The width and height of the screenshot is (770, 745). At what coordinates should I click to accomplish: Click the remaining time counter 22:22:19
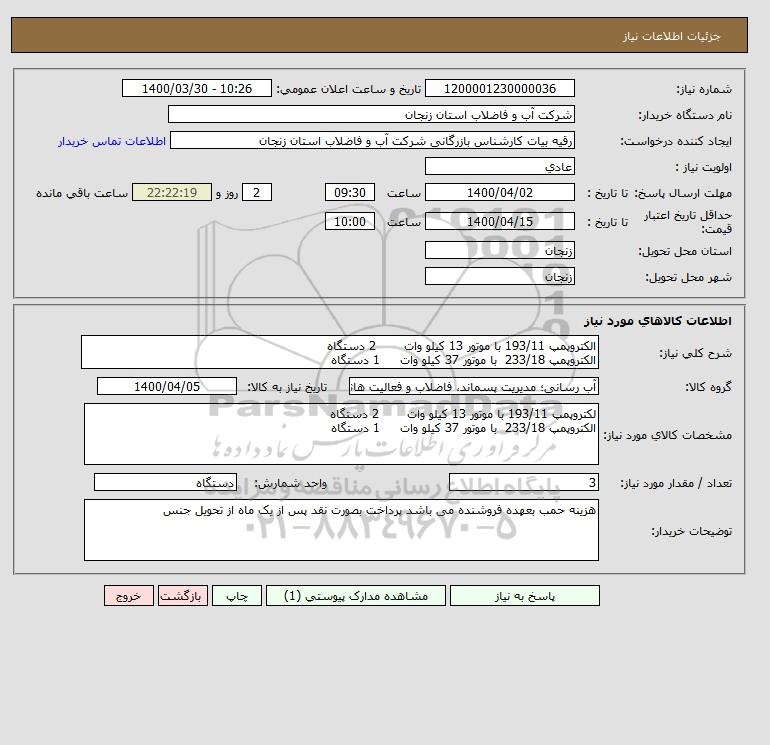(x=172, y=193)
